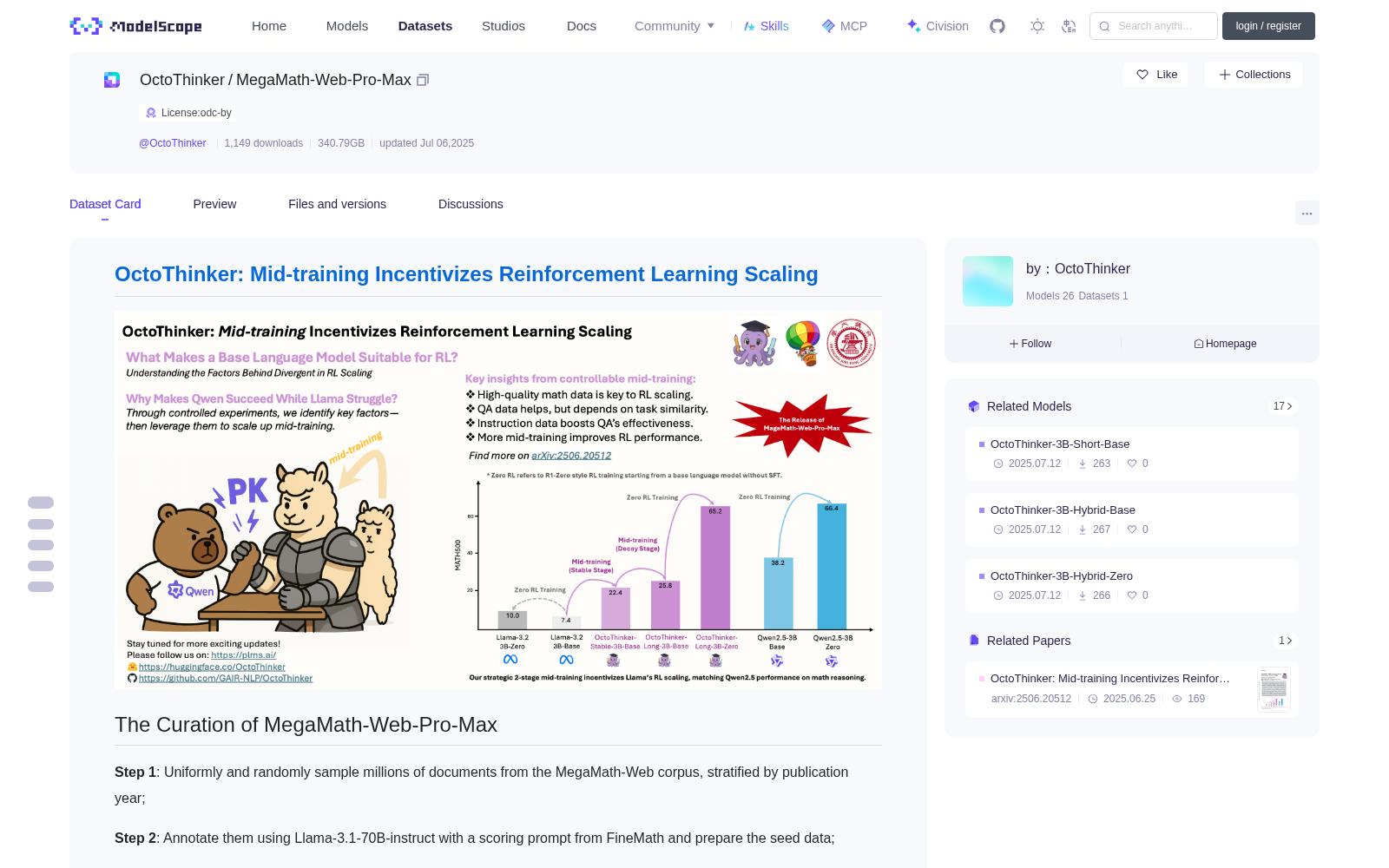The image size is (1389, 868).
Task: Click the OctoThinker dataset avatar icon
Action: pyautogui.click(x=112, y=80)
